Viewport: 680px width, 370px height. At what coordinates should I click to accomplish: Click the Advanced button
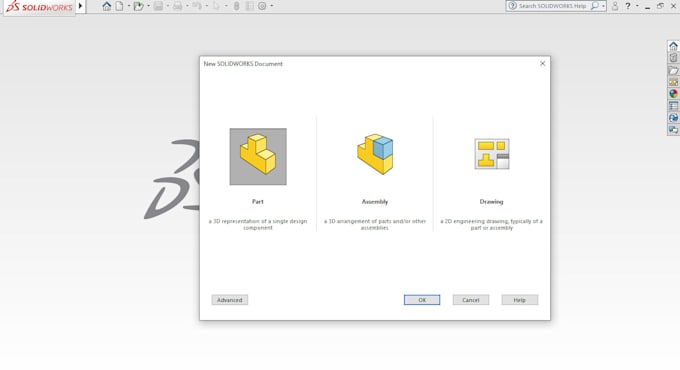coord(230,300)
